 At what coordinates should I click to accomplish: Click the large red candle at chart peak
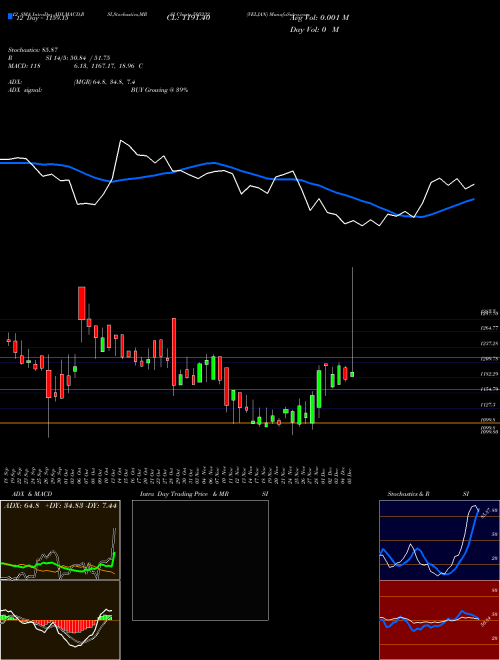pyautogui.click(x=82, y=303)
